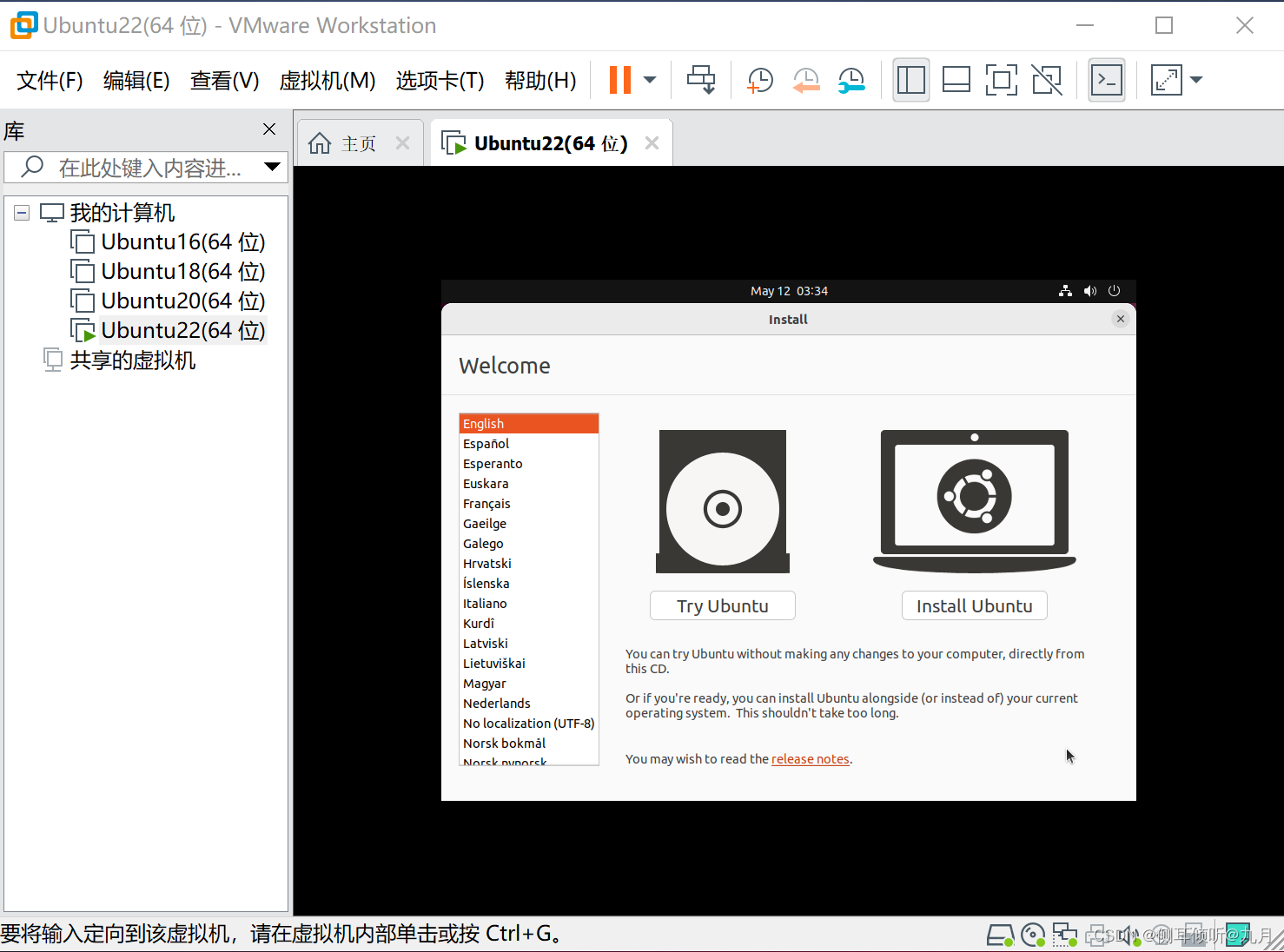Toggle the thumbnail bar view
Image resolution: width=1284 pixels, height=952 pixels.
point(956,80)
